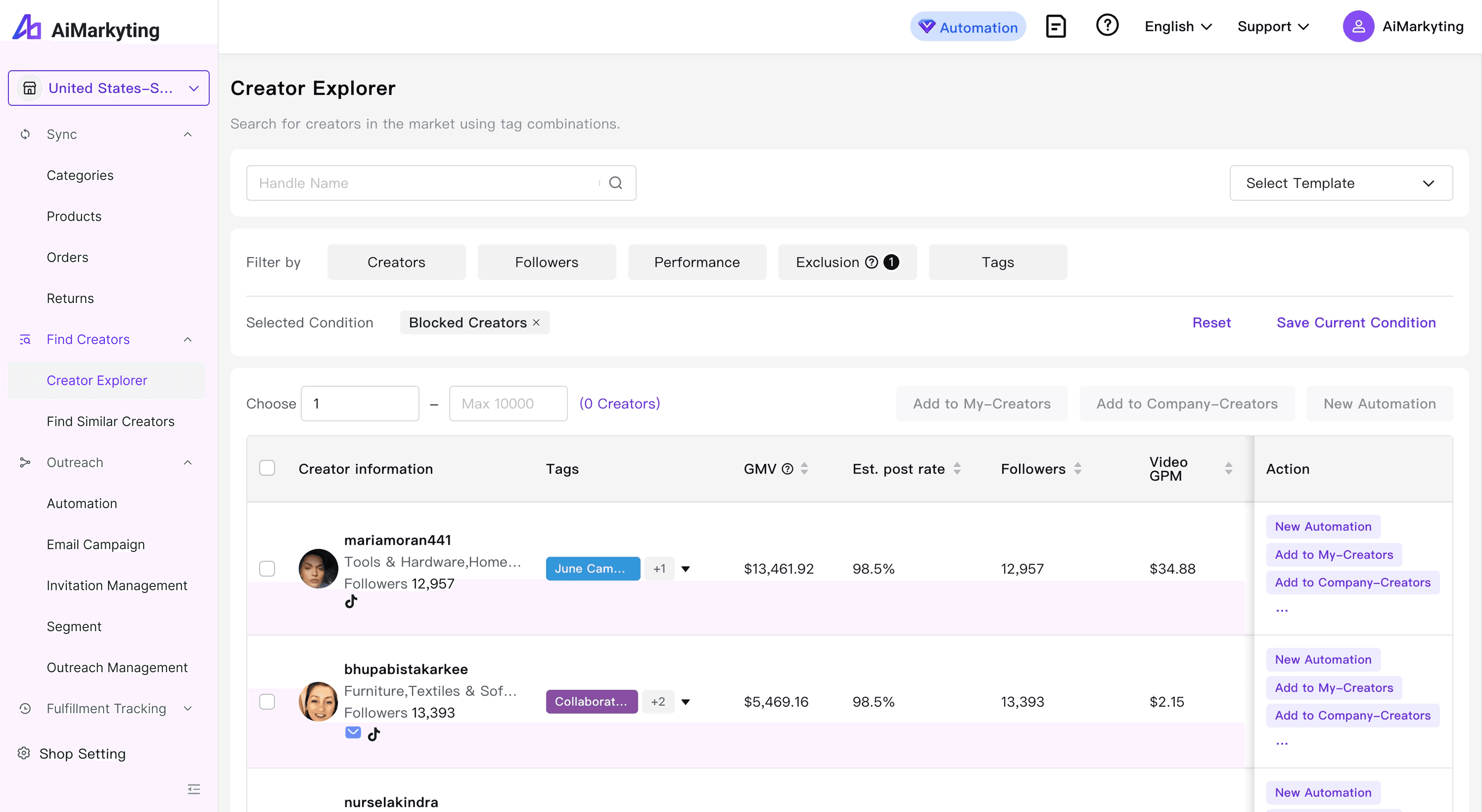Go to Returns in the sidebar
1482x812 pixels.
pyautogui.click(x=70, y=298)
